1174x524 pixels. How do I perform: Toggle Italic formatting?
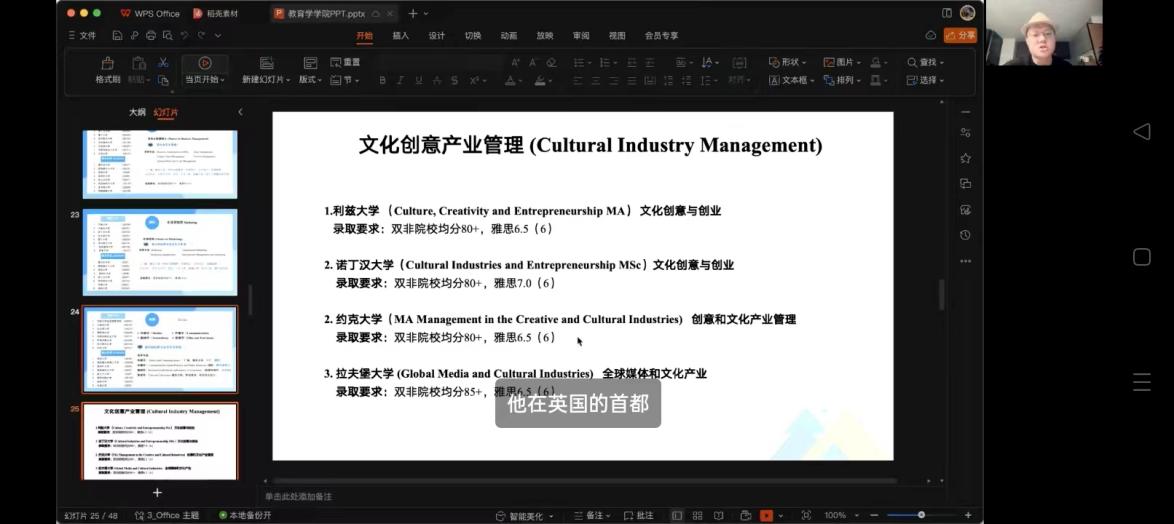[400, 80]
